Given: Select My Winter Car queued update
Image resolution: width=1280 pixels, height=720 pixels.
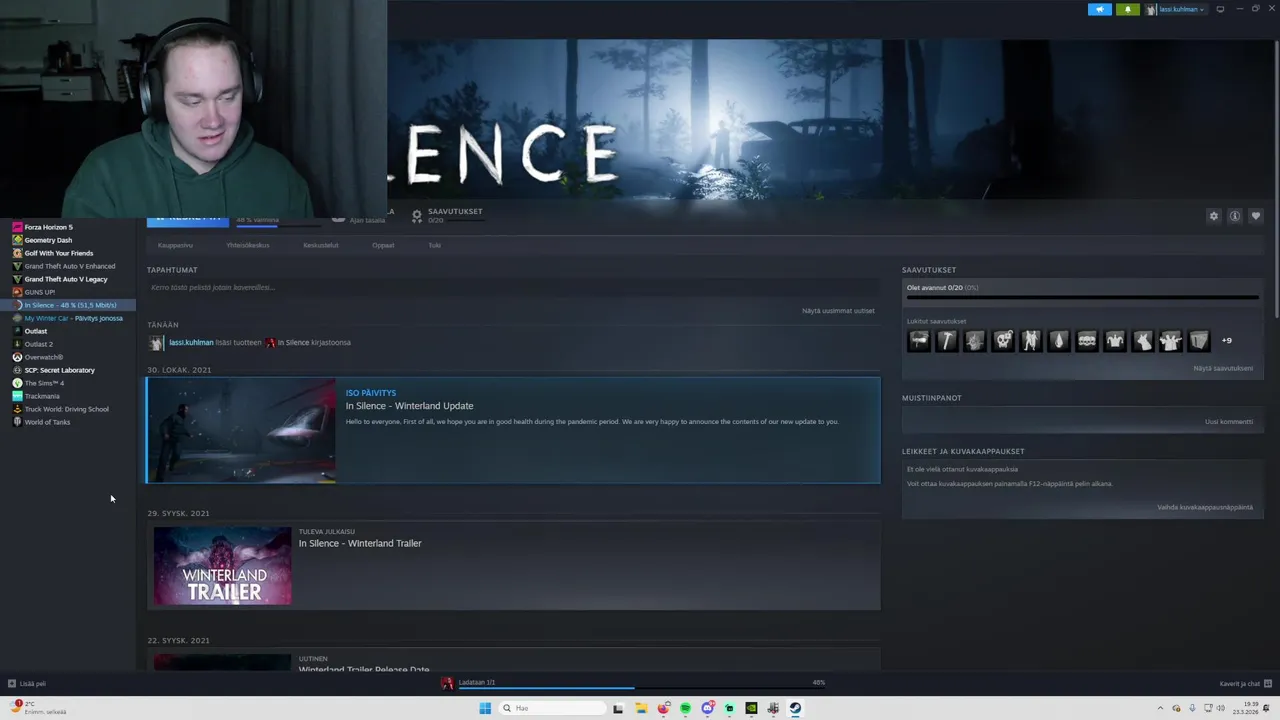Looking at the screenshot, I should point(73,318).
